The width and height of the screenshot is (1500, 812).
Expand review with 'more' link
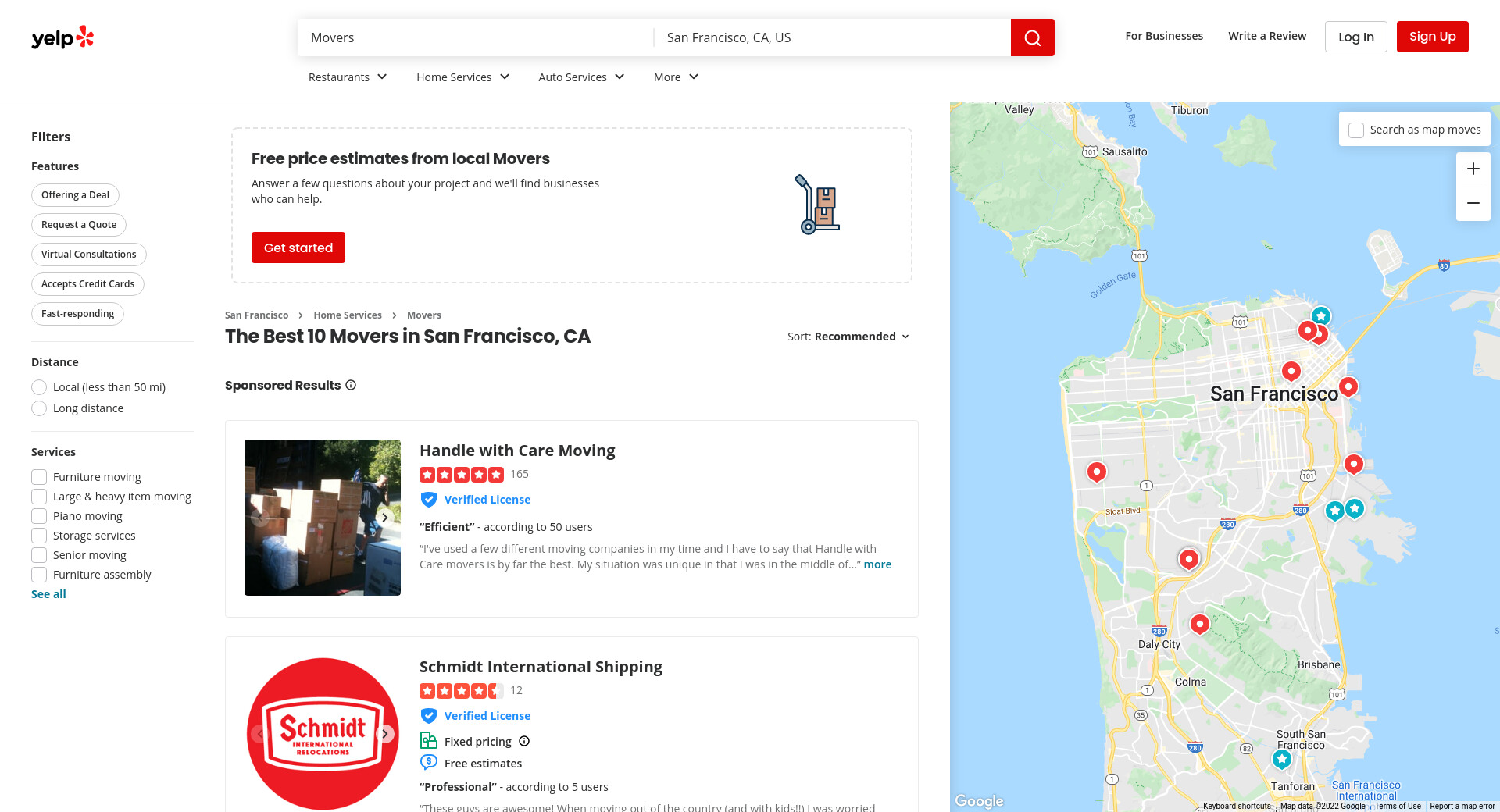click(x=877, y=564)
